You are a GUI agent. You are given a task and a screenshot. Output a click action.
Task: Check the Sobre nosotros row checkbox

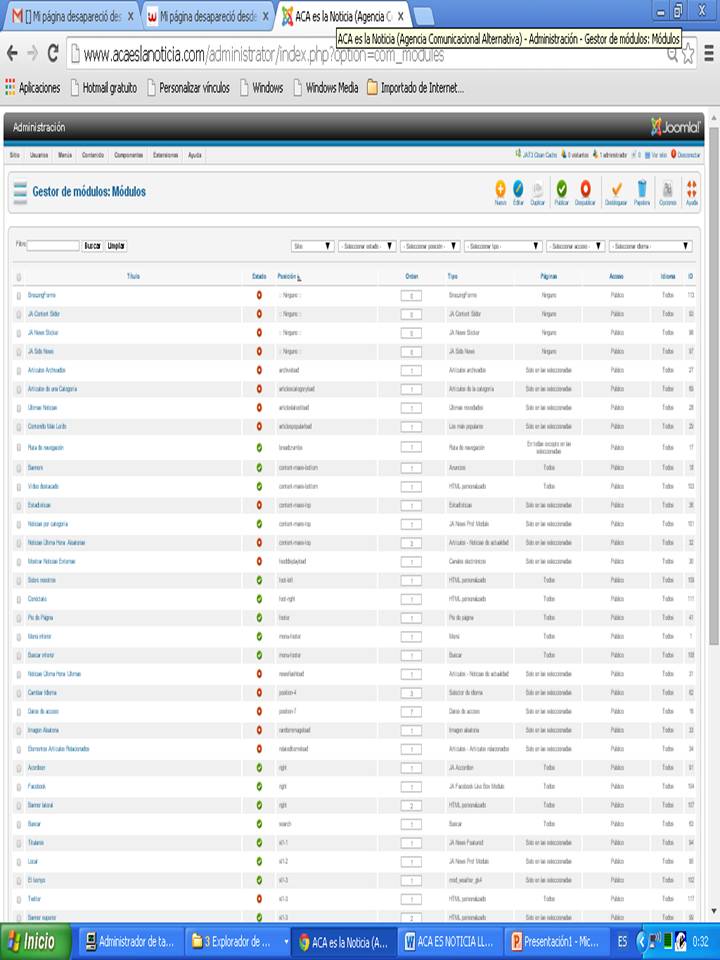[18, 580]
